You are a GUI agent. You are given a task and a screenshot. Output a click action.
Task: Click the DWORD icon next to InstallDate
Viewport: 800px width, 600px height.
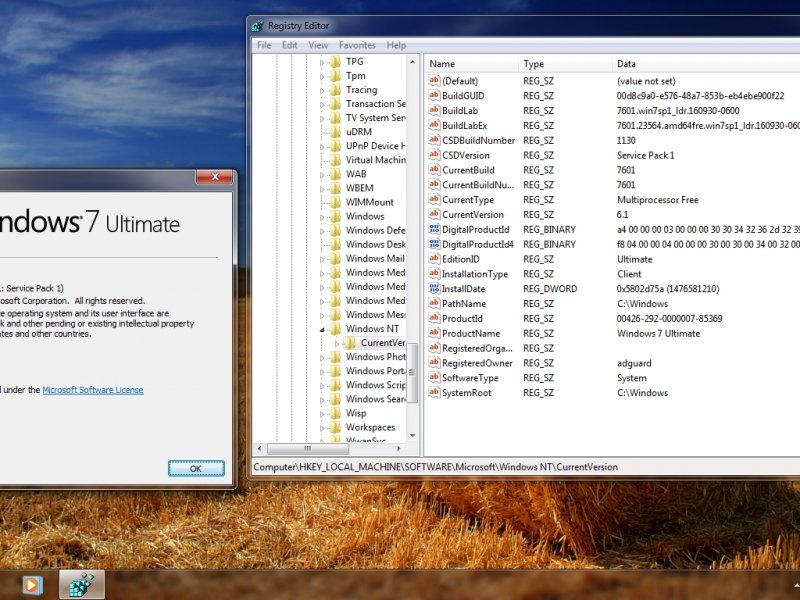coord(434,288)
